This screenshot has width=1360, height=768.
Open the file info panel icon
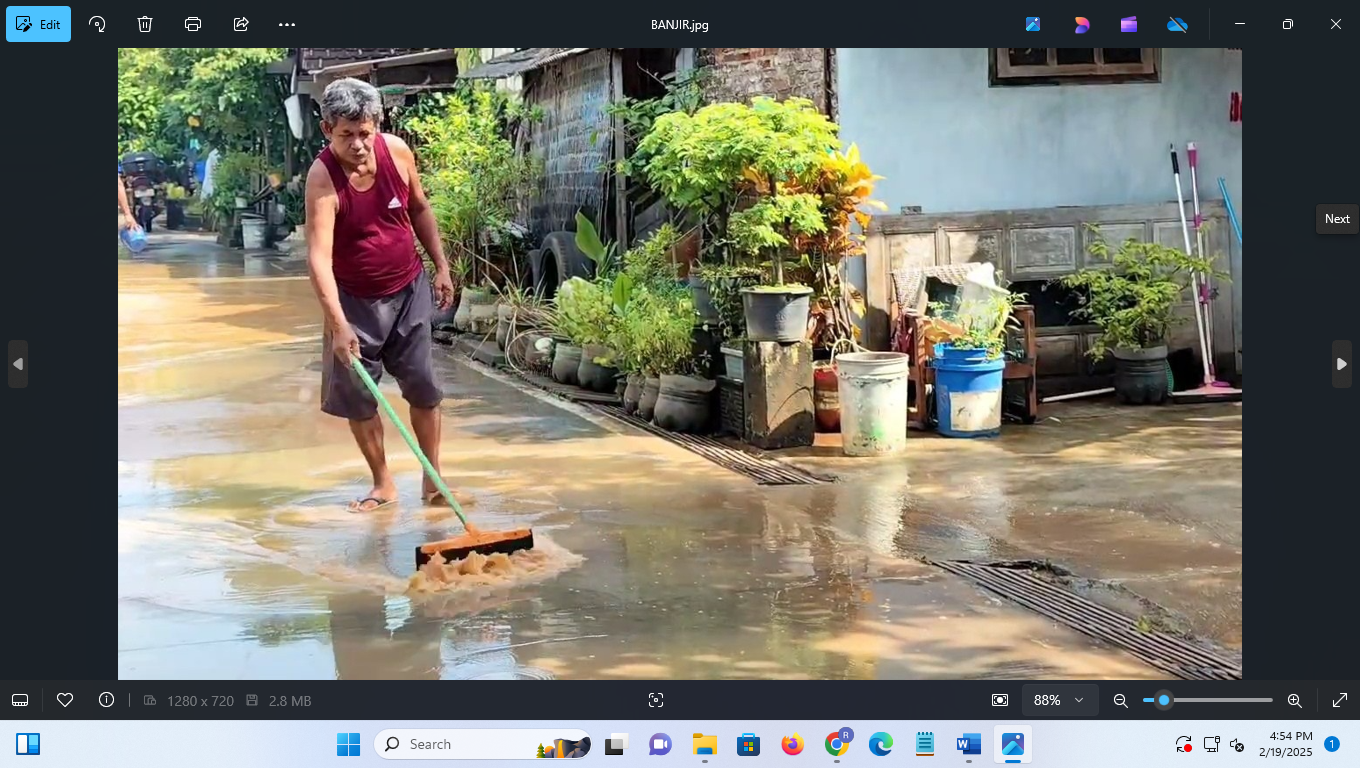coord(106,700)
